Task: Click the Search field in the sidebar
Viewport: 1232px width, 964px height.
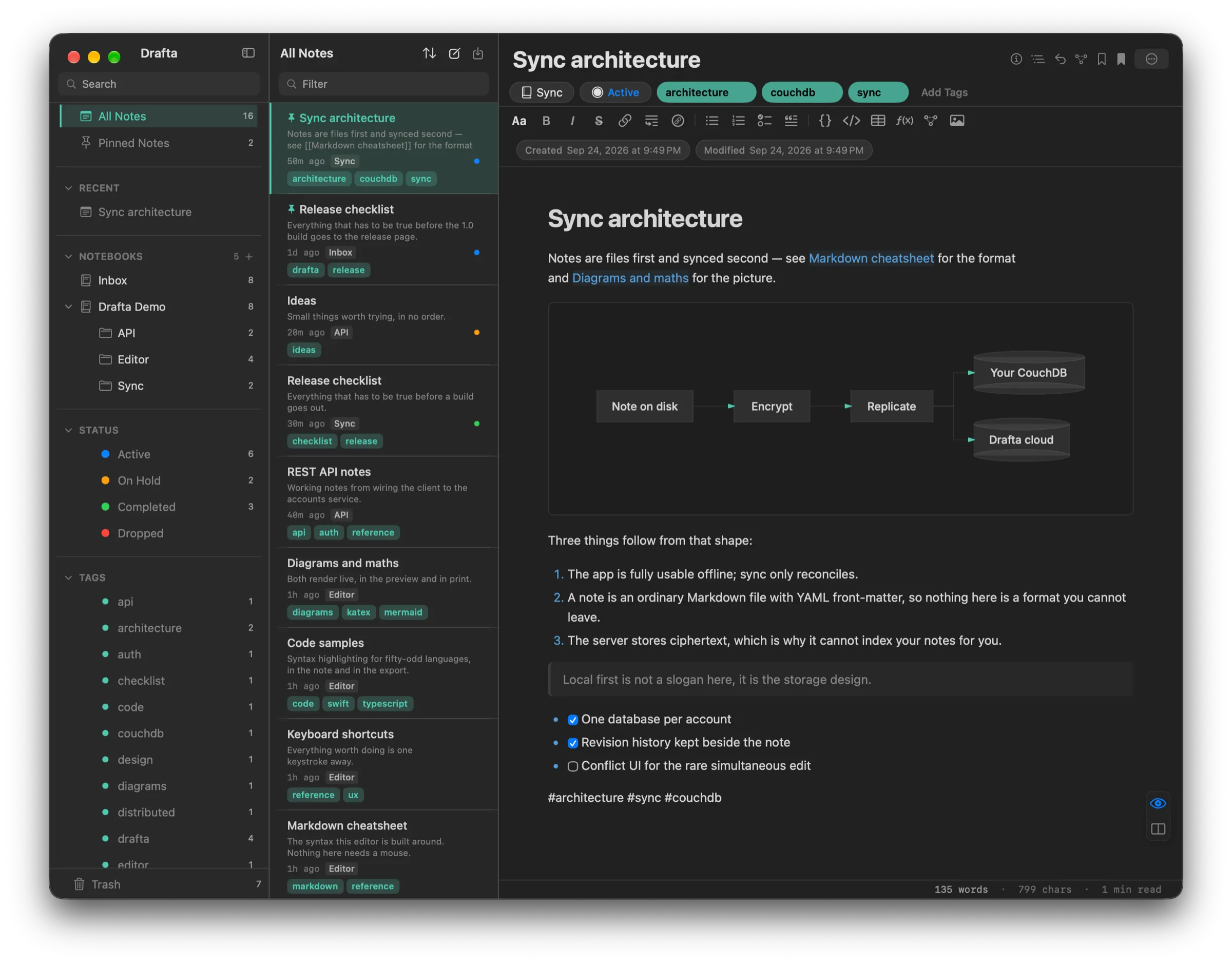Action: [x=159, y=84]
